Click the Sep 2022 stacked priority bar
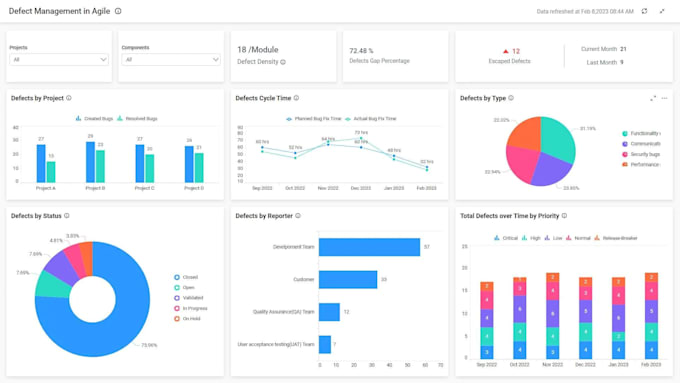The width and height of the screenshot is (680, 383). tap(487, 320)
